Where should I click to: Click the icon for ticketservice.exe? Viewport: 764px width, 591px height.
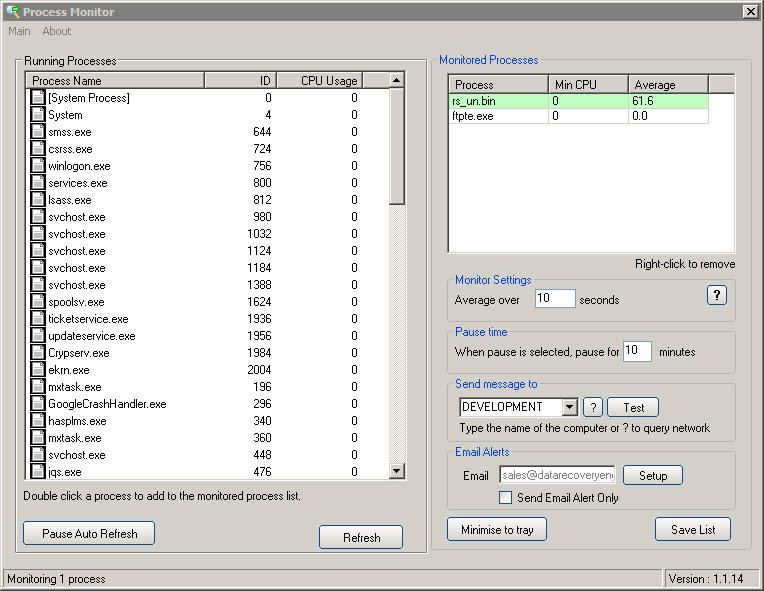click(x=38, y=319)
